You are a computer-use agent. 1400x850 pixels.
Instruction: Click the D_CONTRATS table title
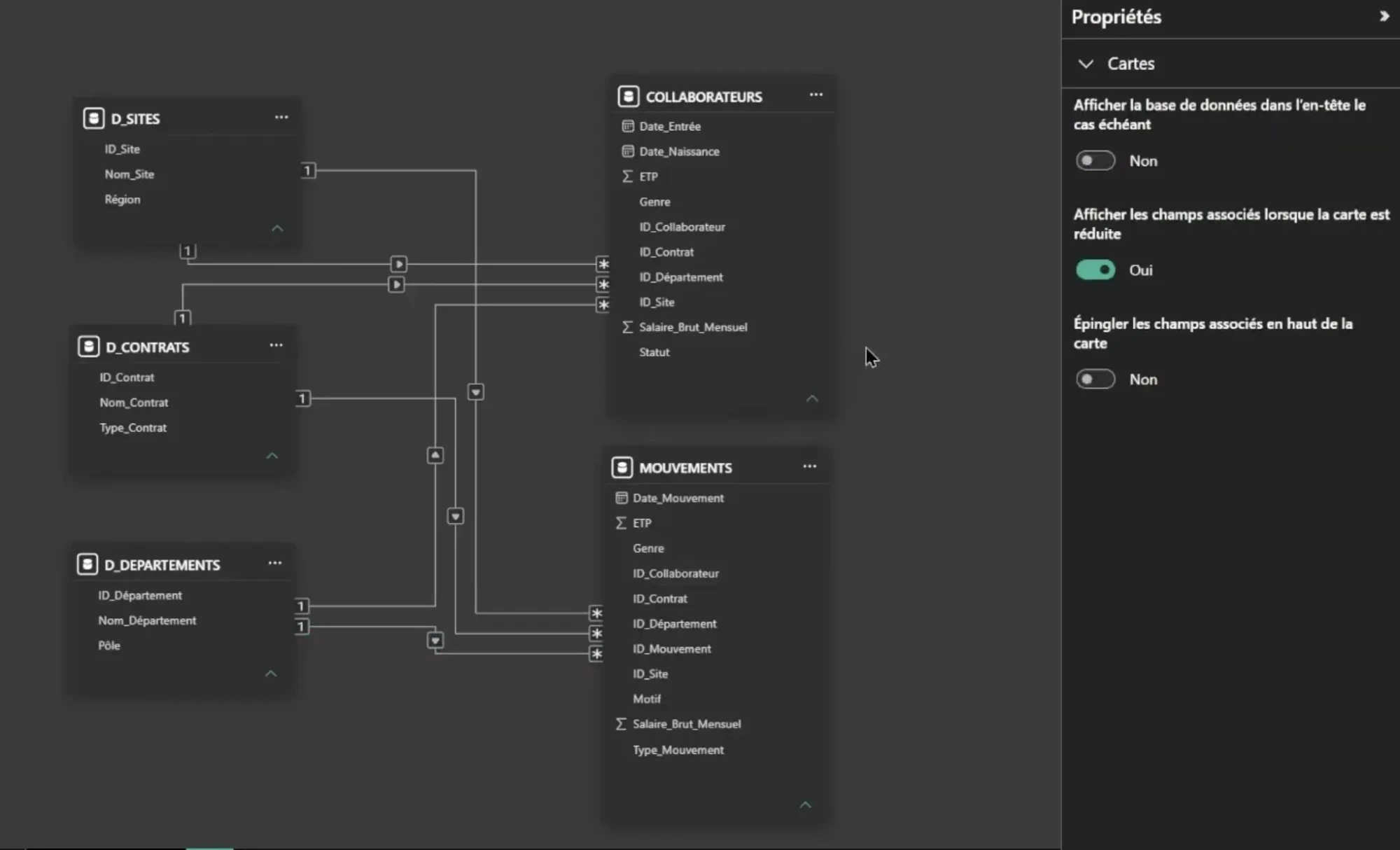tap(148, 347)
